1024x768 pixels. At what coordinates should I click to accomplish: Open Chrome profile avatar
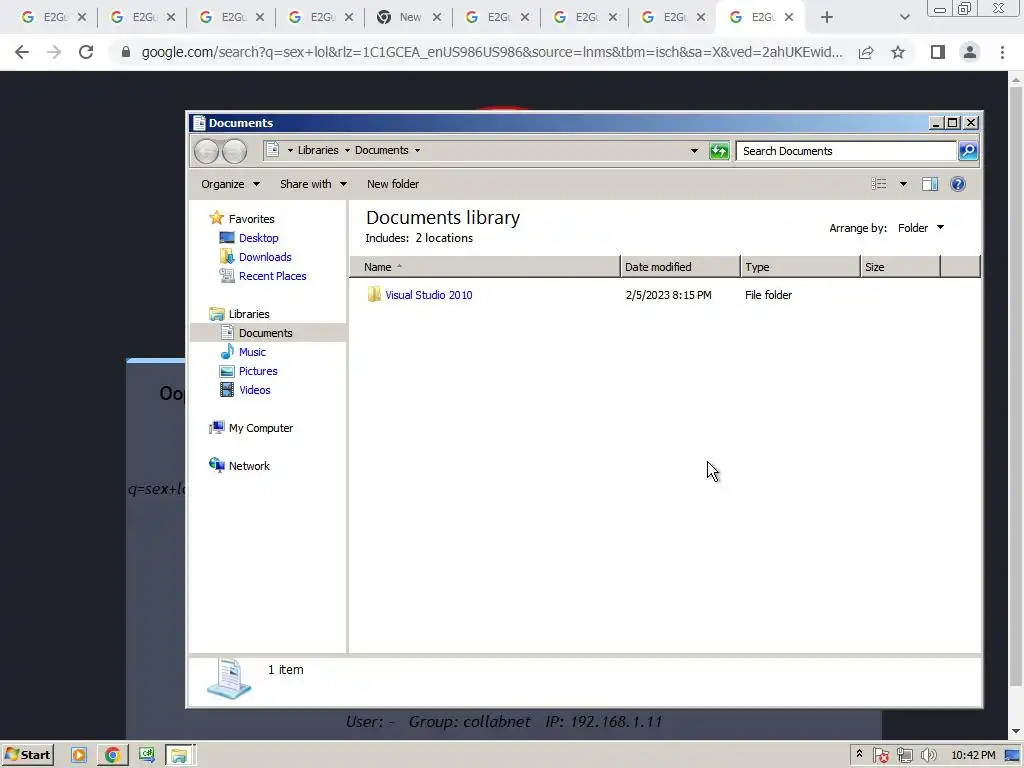[970, 52]
